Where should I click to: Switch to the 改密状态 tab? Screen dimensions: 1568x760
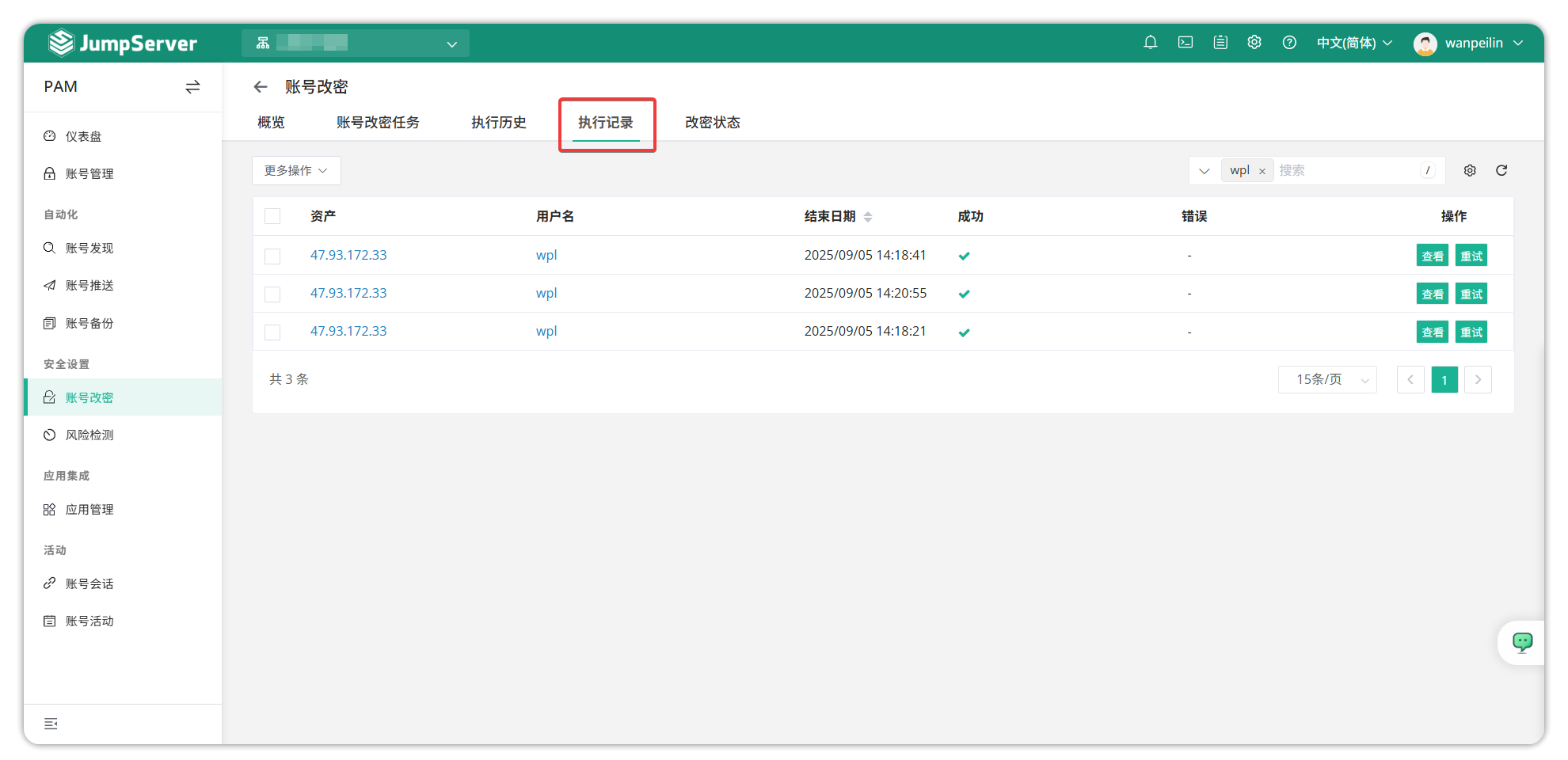click(712, 123)
